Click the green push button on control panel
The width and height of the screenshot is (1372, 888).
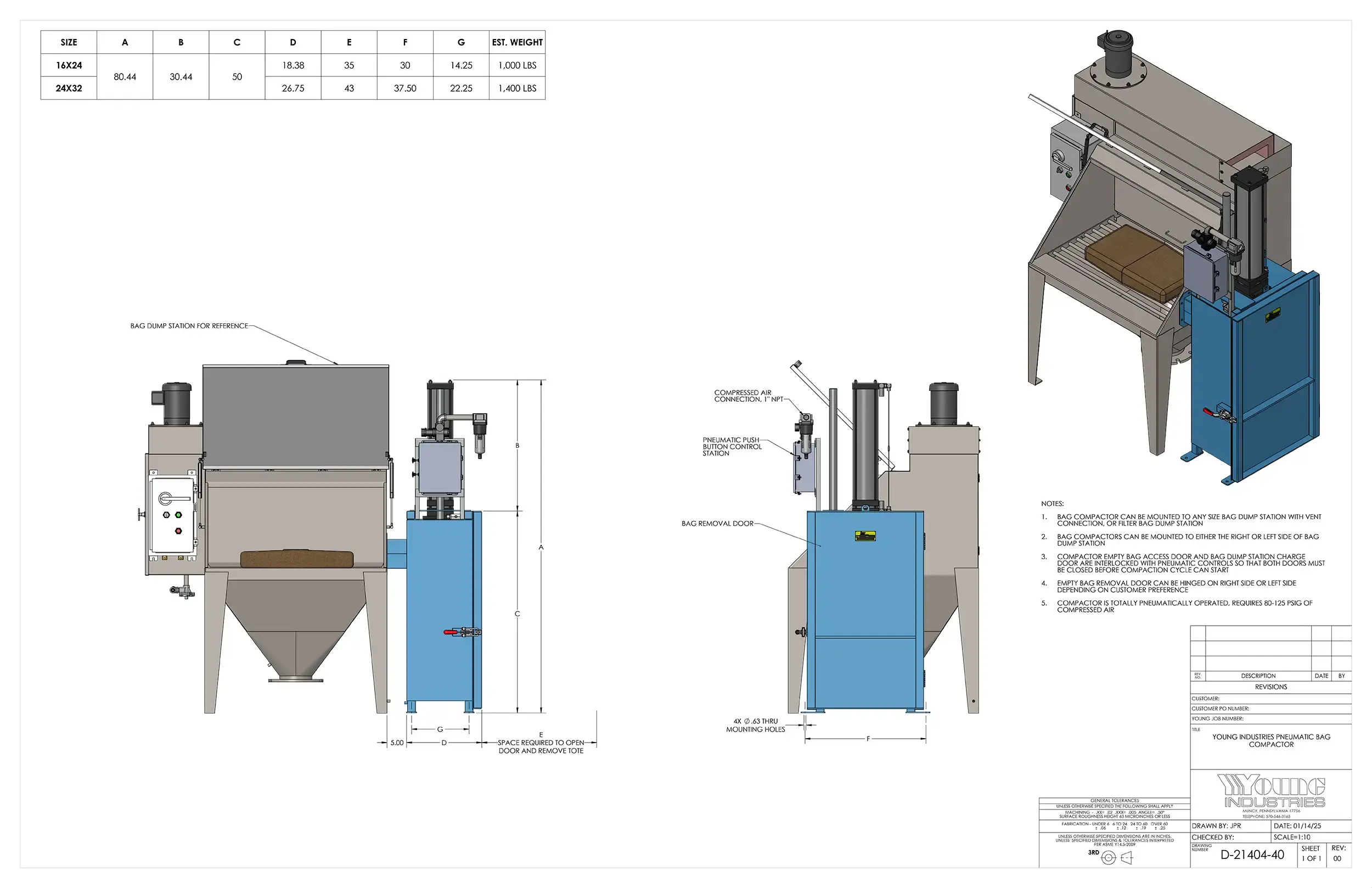(x=178, y=515)
